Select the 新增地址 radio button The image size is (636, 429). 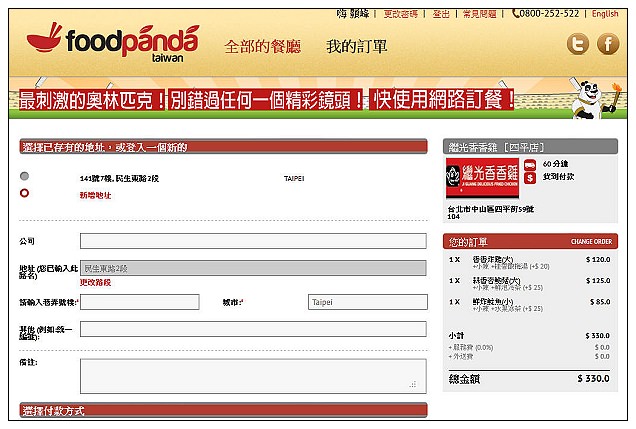pyautogui.click(x=24, y=193)
